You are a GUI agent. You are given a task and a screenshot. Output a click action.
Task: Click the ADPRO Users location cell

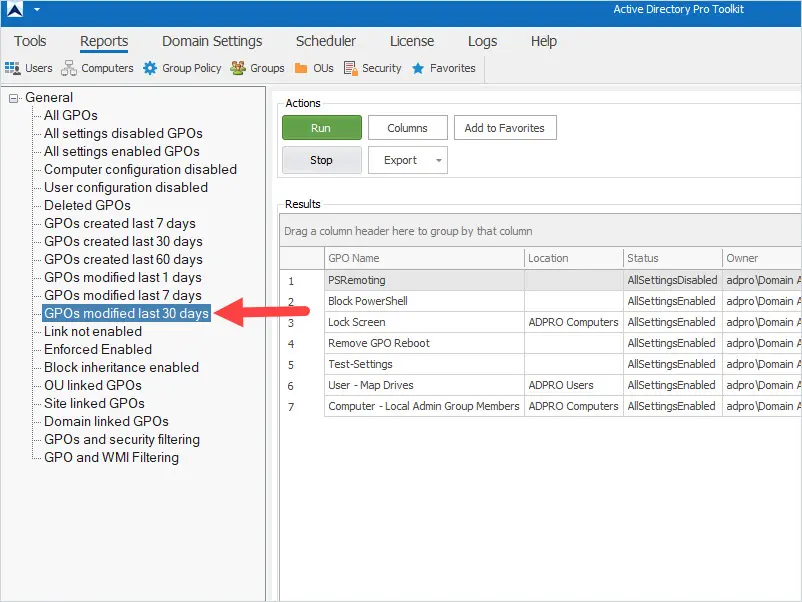click(574, 385)
